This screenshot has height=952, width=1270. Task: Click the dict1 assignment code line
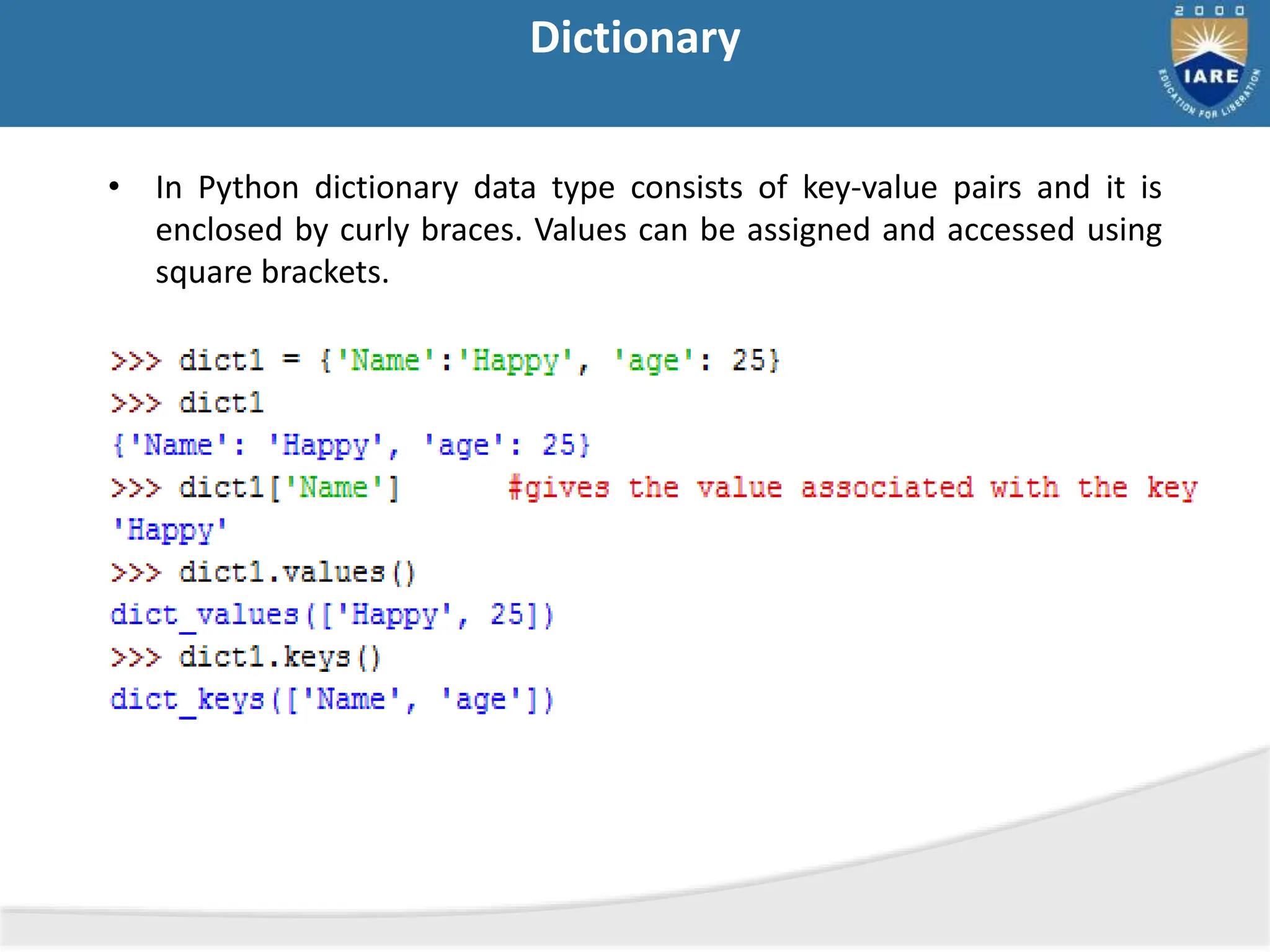445,361
